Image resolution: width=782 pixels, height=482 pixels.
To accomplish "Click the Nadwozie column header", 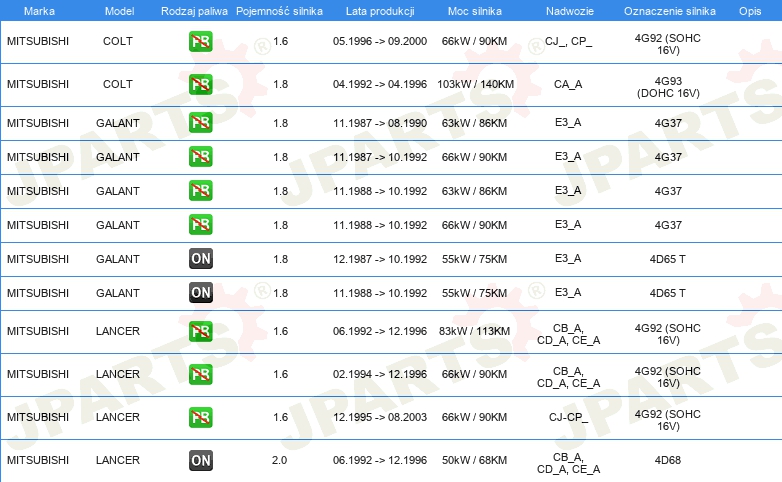I will coord(570,11).
